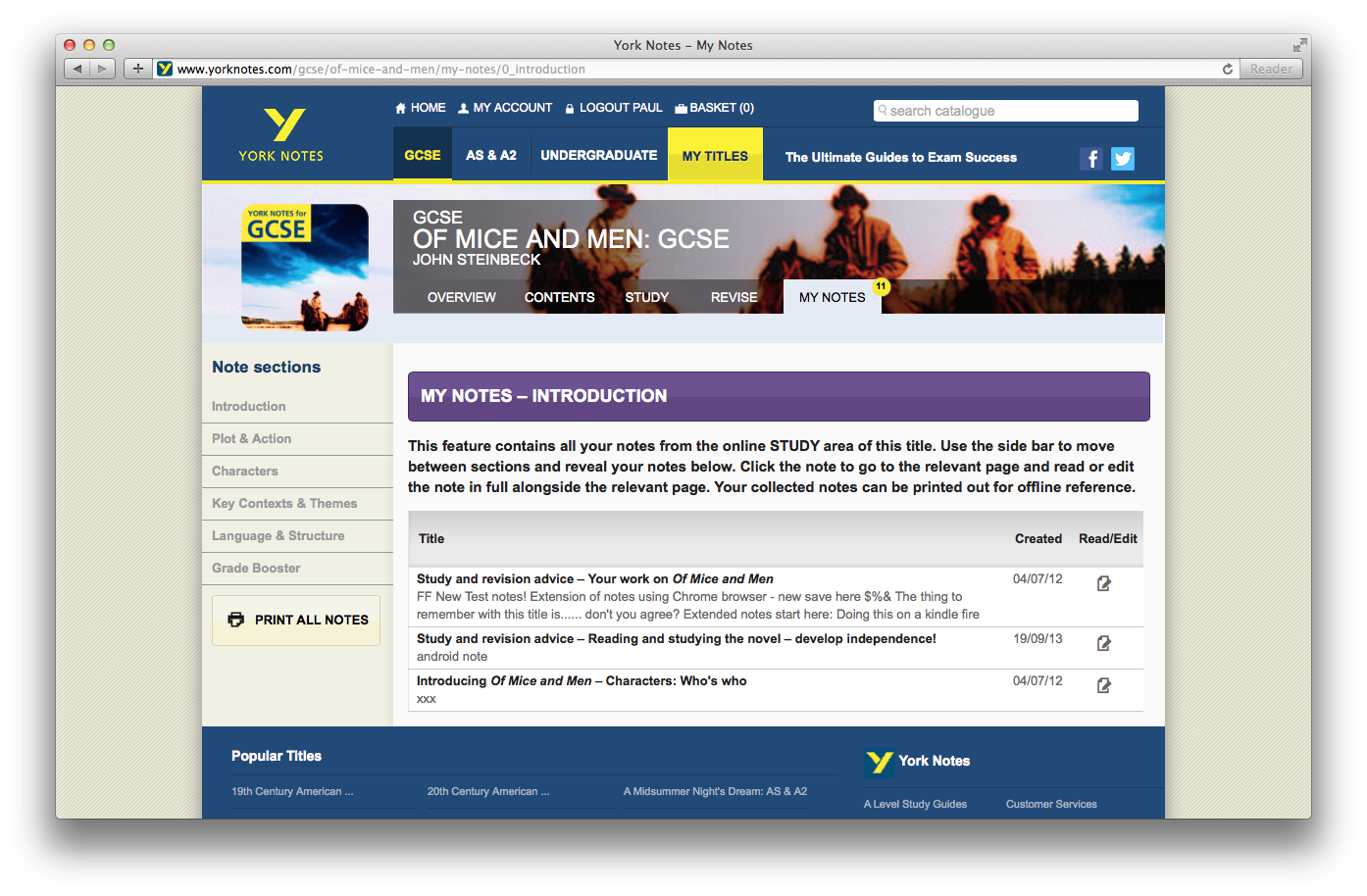This screenshot has width=1367, height=896.
Task: Edit the 'Reading and studying the novel' note
Action: tap(1103, 643)
